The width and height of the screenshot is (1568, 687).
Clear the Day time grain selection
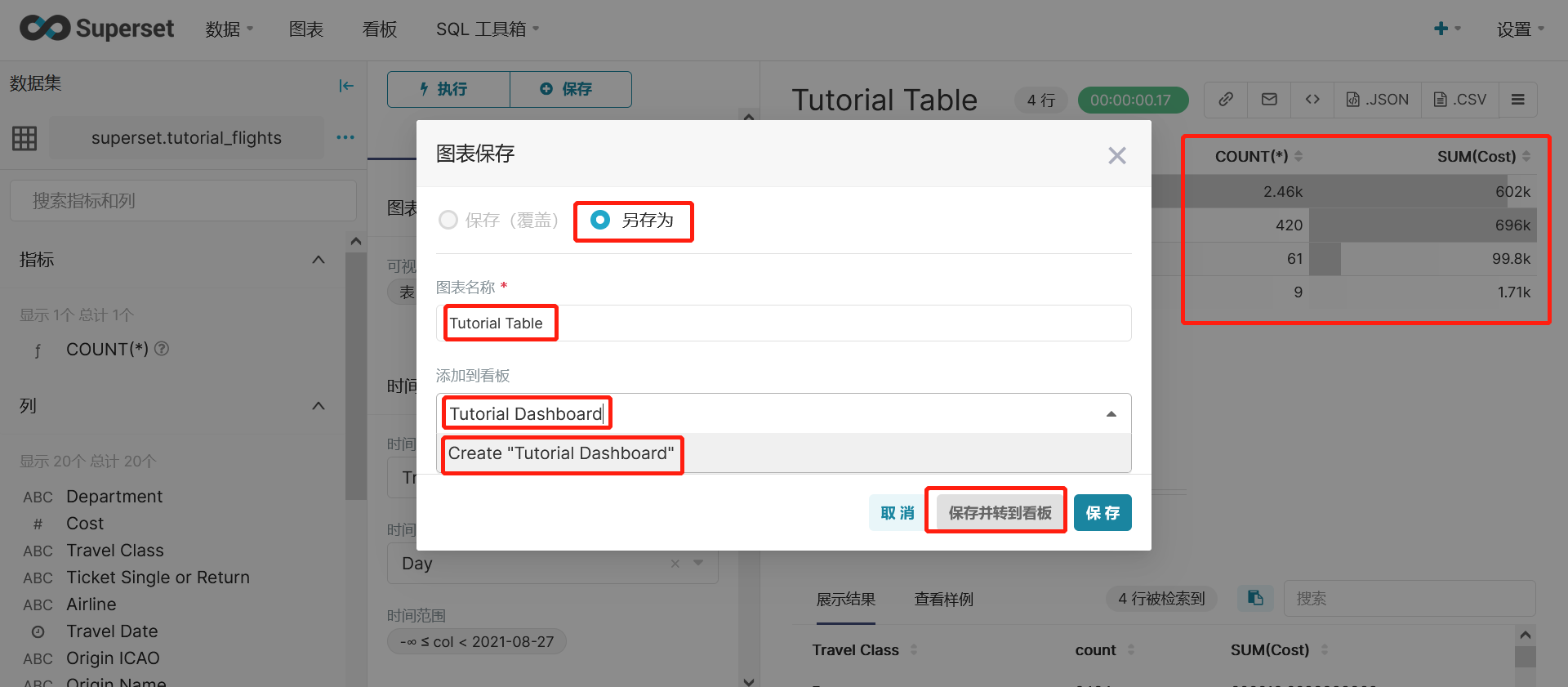click(x=675, y=563)
